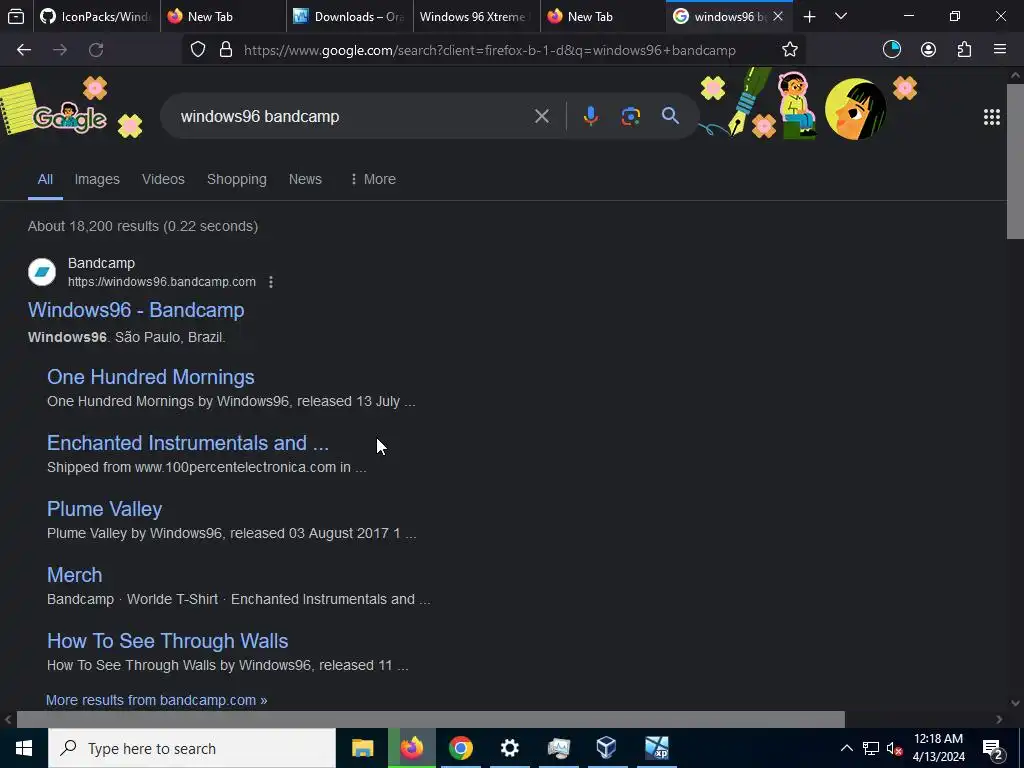Open network icon in system tray
The image size is (1024, 768).
[871, 748]
